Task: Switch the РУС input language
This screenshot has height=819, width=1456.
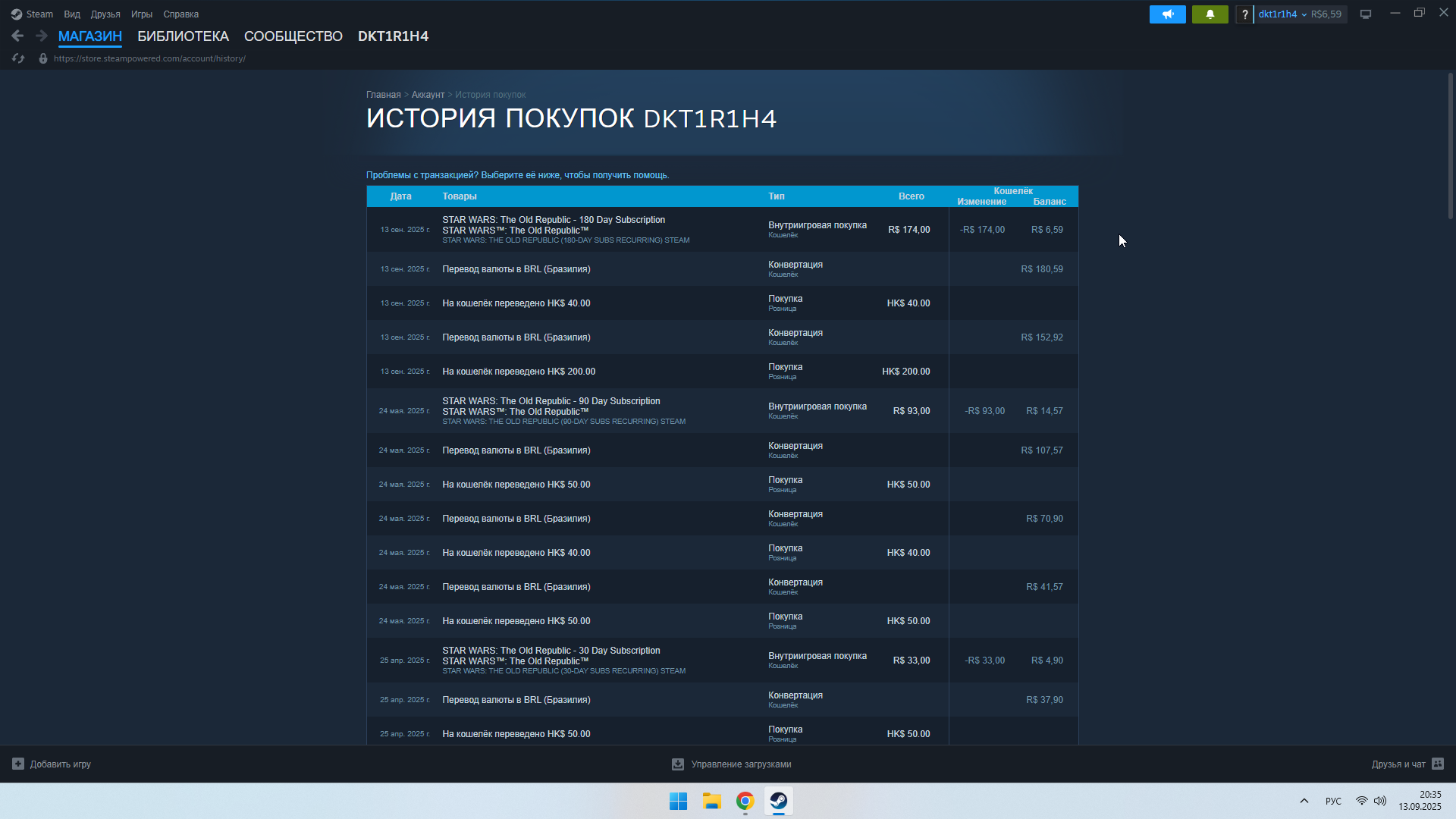Action: coord(1333,801)
